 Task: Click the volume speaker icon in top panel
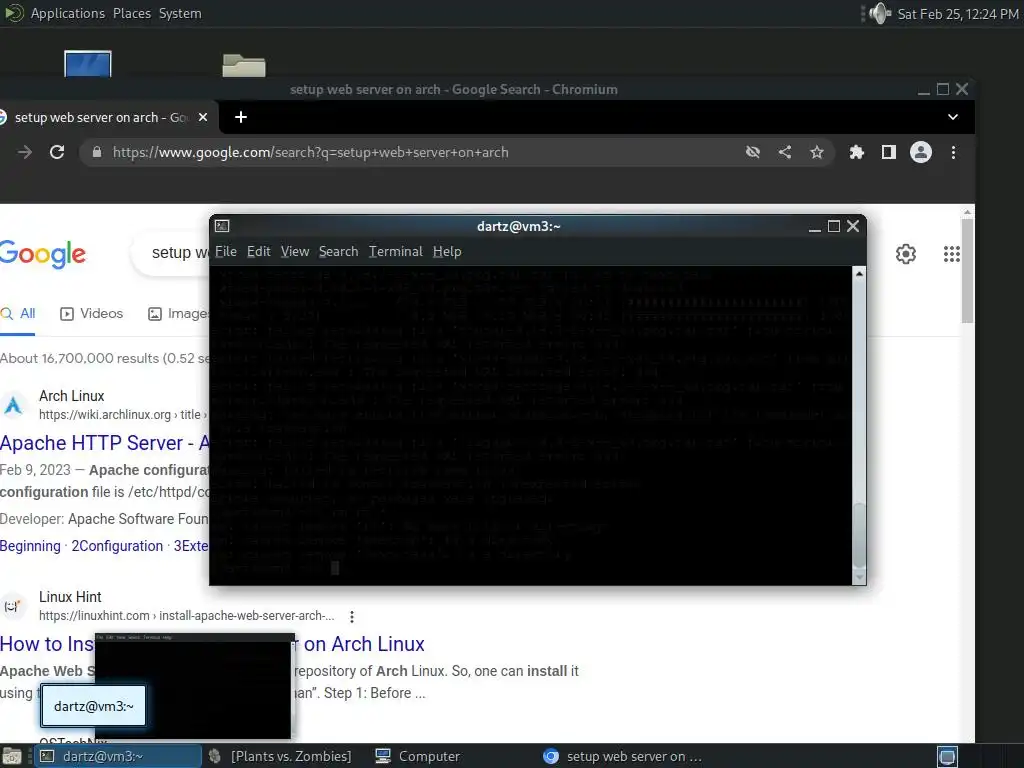coord(880,13)
